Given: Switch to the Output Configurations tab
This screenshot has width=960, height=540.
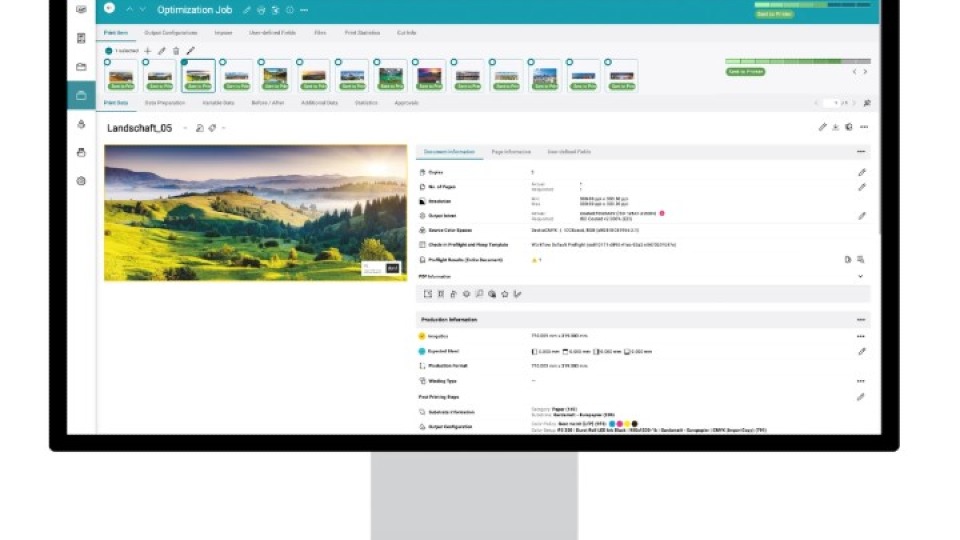Looking at the screenshot, I should [x=172, y=33].
